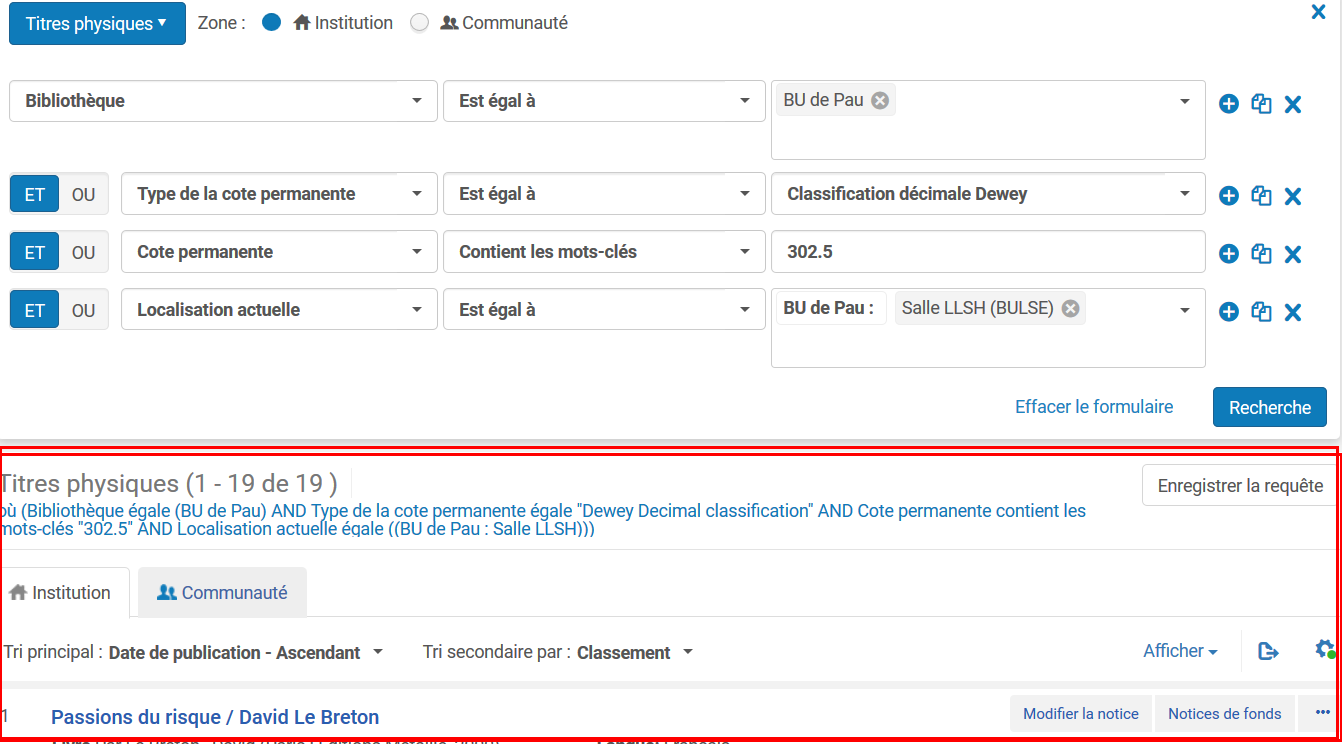Select the Communauté zone radio button
The width and height of the screenshot is (1342, 744).
(x=420, y=23)
